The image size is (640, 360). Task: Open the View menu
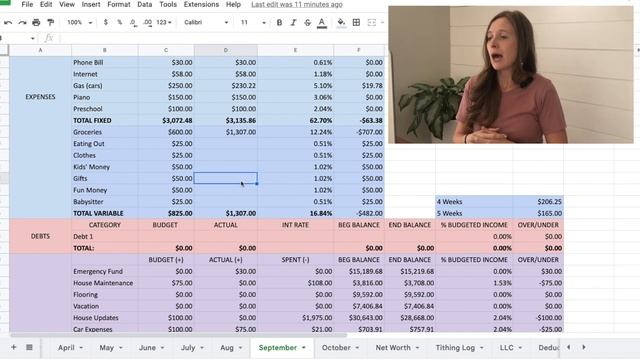point(67,4)
